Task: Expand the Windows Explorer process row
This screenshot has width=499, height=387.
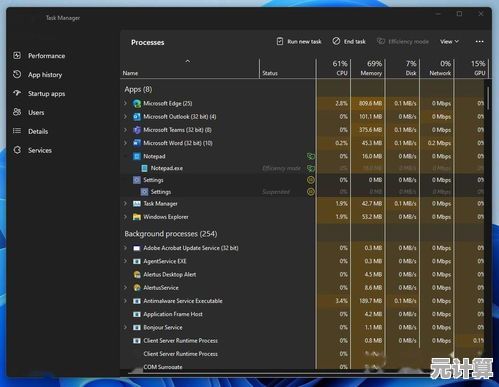Action: (125, 217)
